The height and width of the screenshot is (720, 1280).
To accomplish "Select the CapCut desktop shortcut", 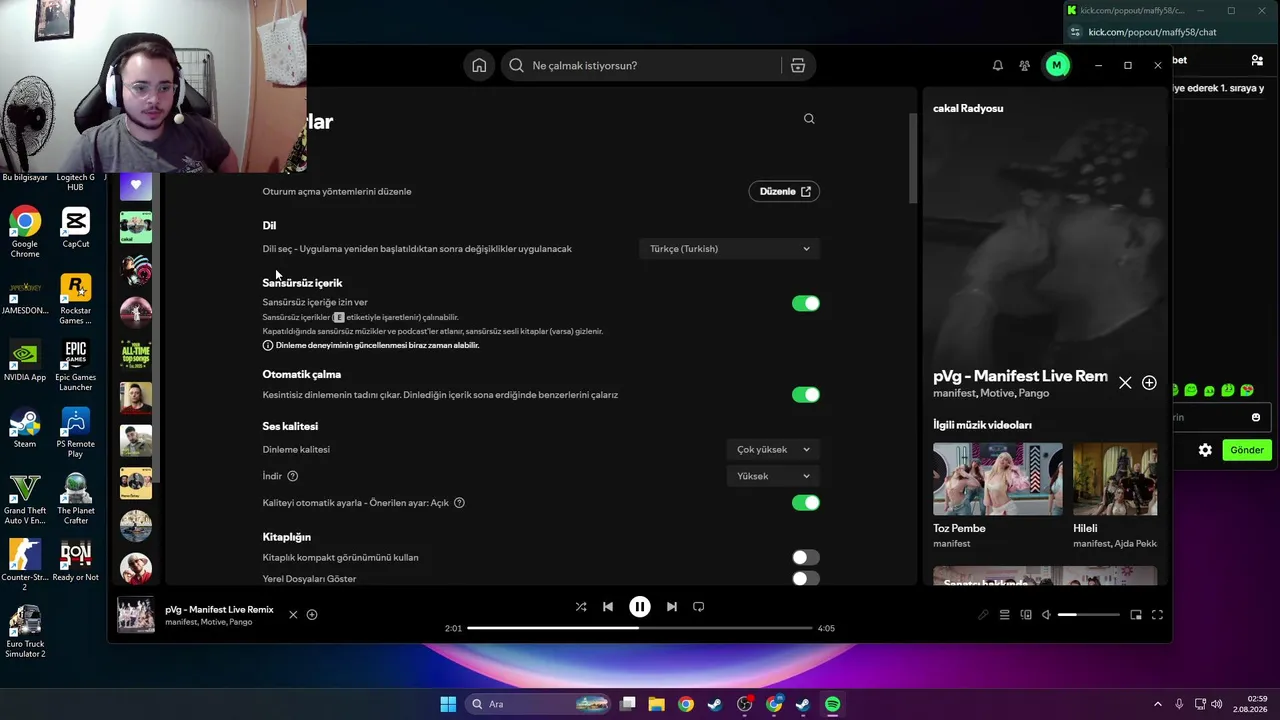I will click(x=76, y=228).
